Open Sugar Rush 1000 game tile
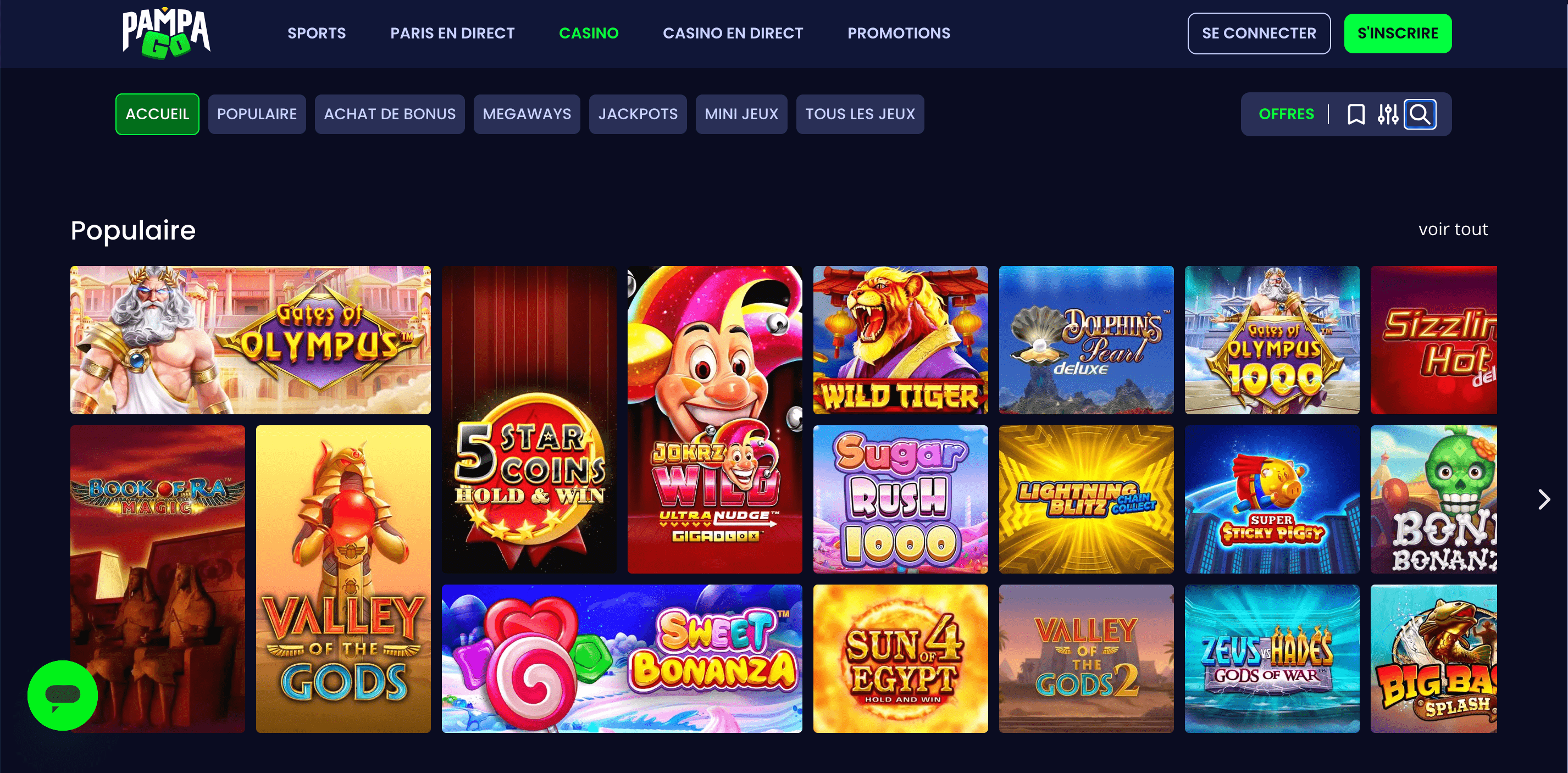The image size is (1568, 773). [x=900, y=499]
